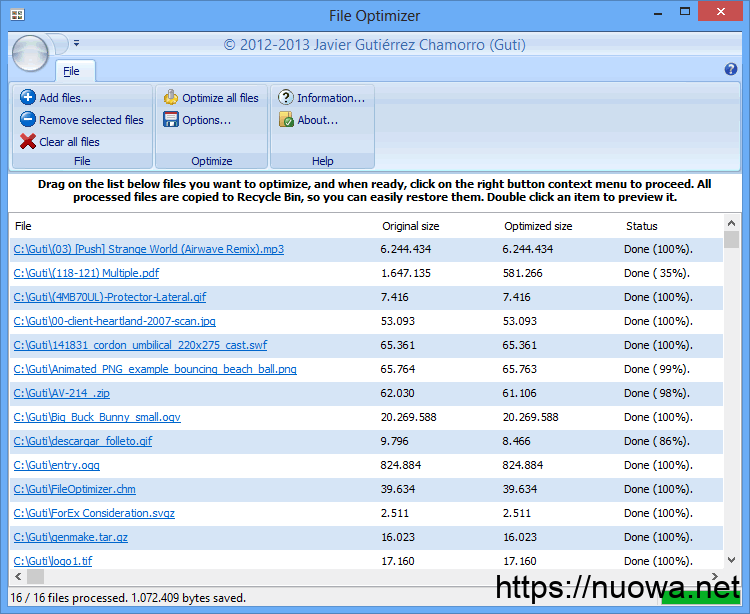Screen dimensions: 750x614
Task: Sort list by Optimized size column header
Action: [x=538, y=226]
